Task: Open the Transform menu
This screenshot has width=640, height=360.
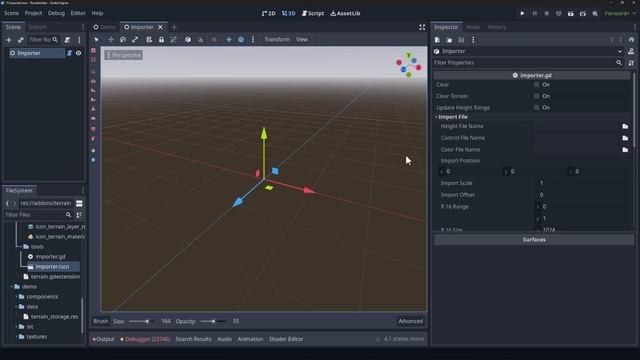Action: click(277, 40)
